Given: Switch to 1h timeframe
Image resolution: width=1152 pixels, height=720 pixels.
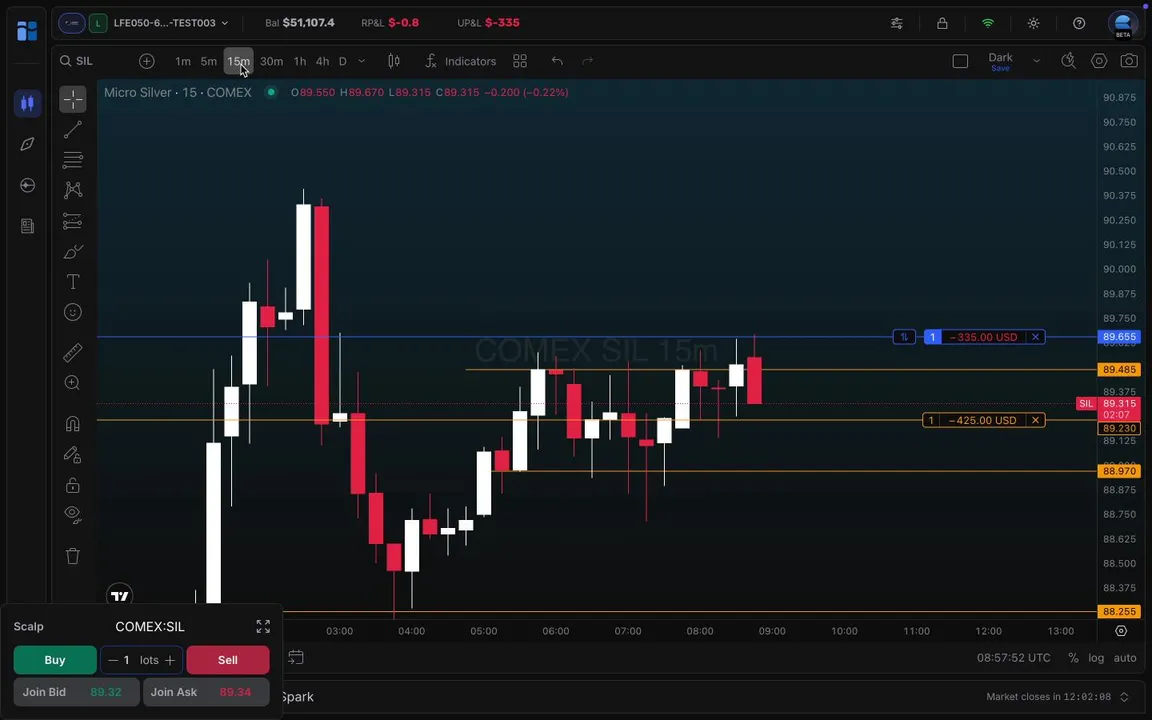Looking at the screenshot, I should 300,61.
